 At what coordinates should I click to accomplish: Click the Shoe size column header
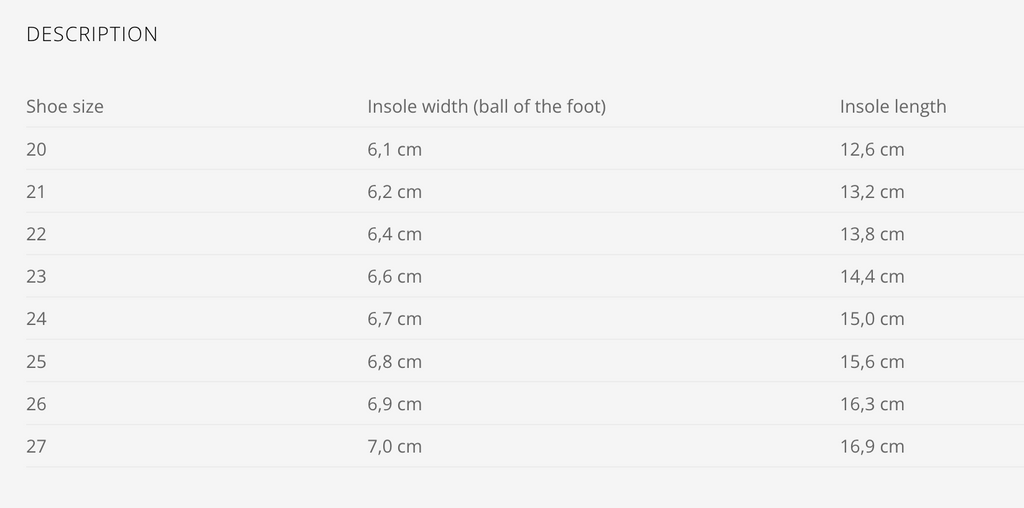point(64,106)
